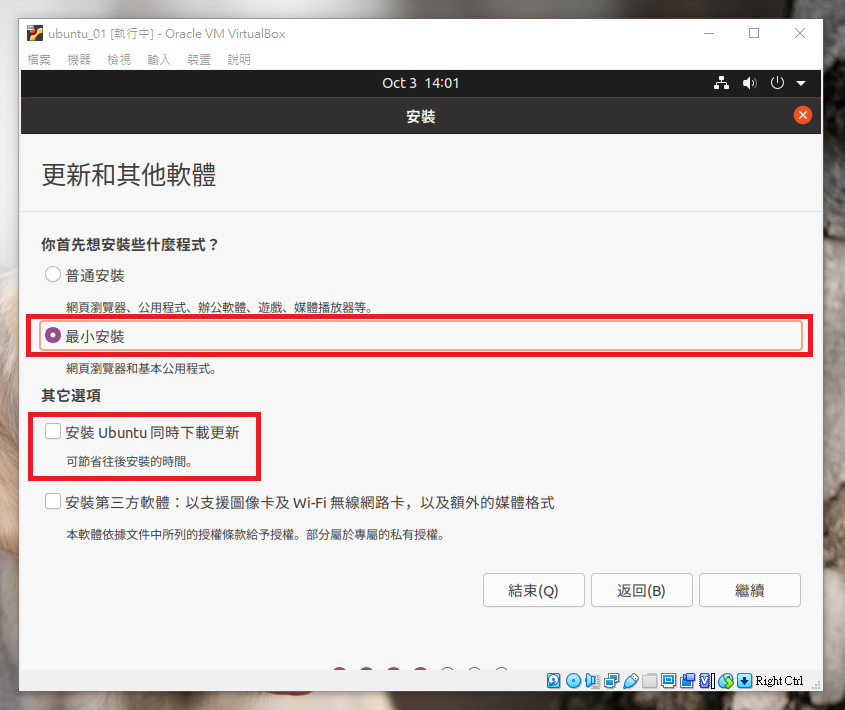Open the 機器 menu

79,59
